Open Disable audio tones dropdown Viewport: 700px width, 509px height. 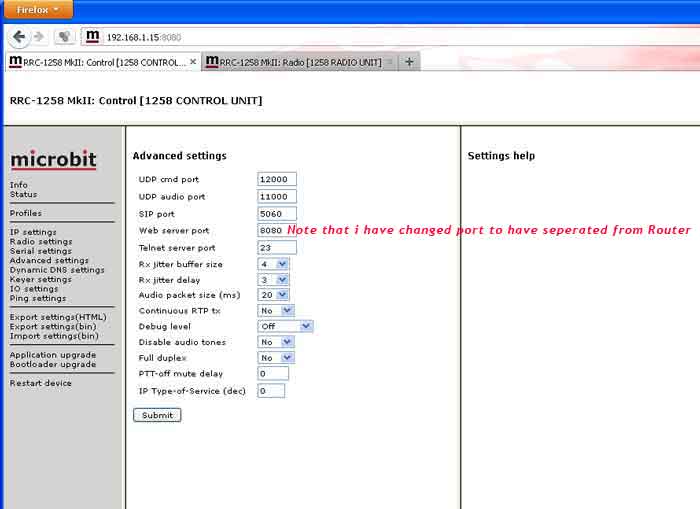pyautogui.click(x=276, y=342)
